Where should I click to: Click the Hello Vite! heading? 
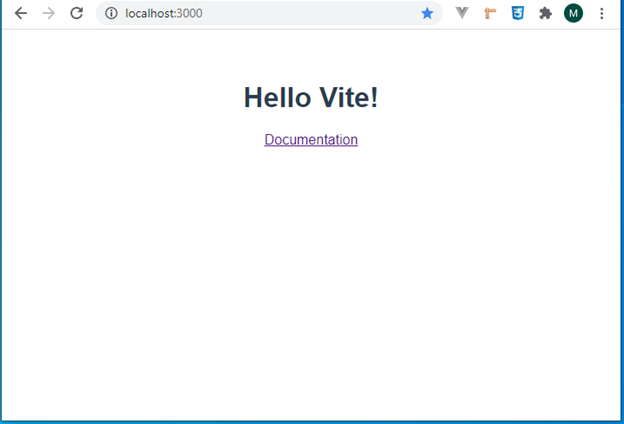tap(311, 97)
